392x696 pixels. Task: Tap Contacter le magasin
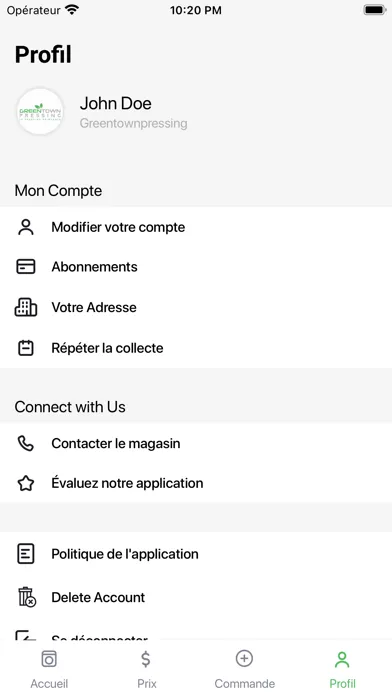click(196, 443)
